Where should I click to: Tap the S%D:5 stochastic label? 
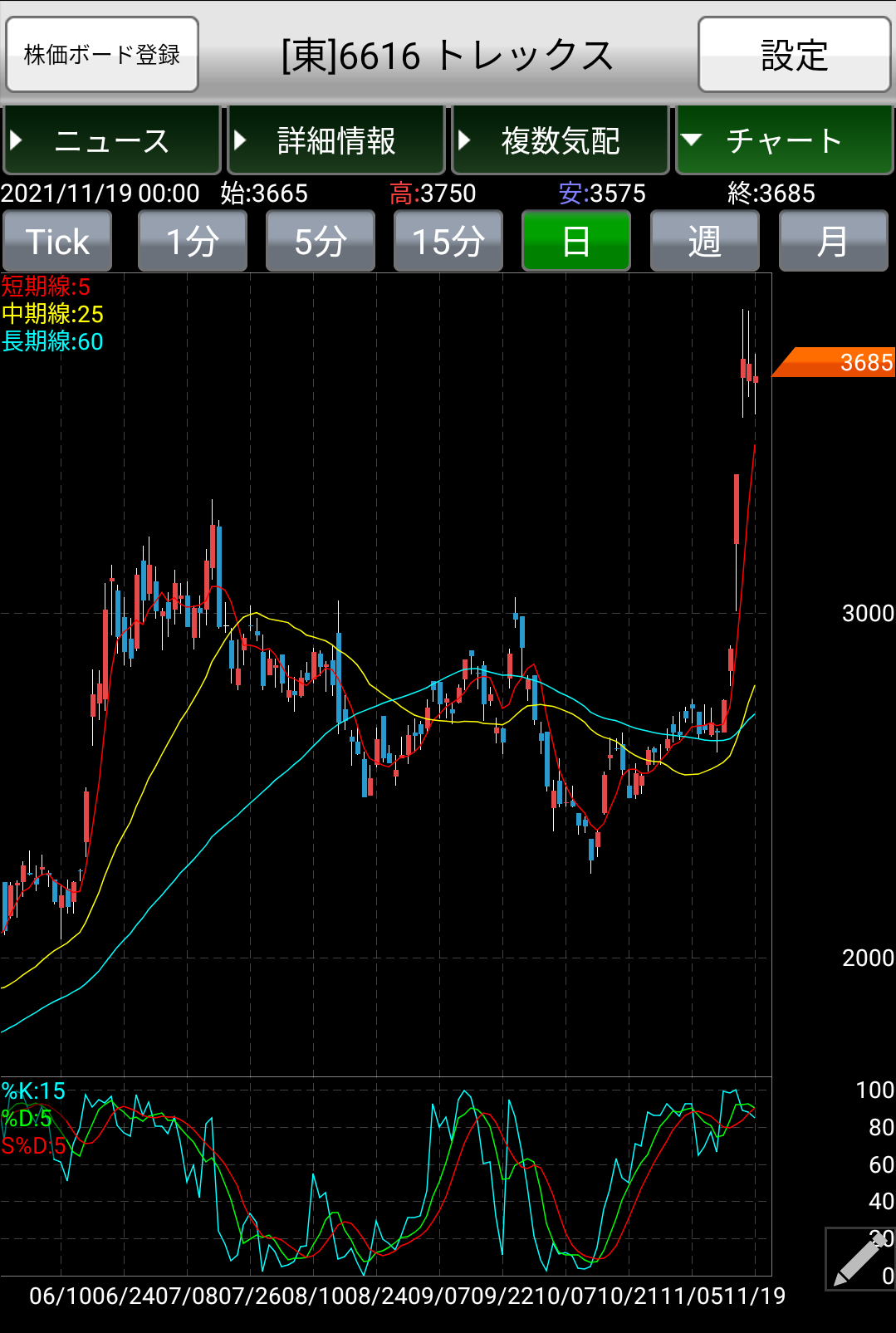coord(33,1146)
